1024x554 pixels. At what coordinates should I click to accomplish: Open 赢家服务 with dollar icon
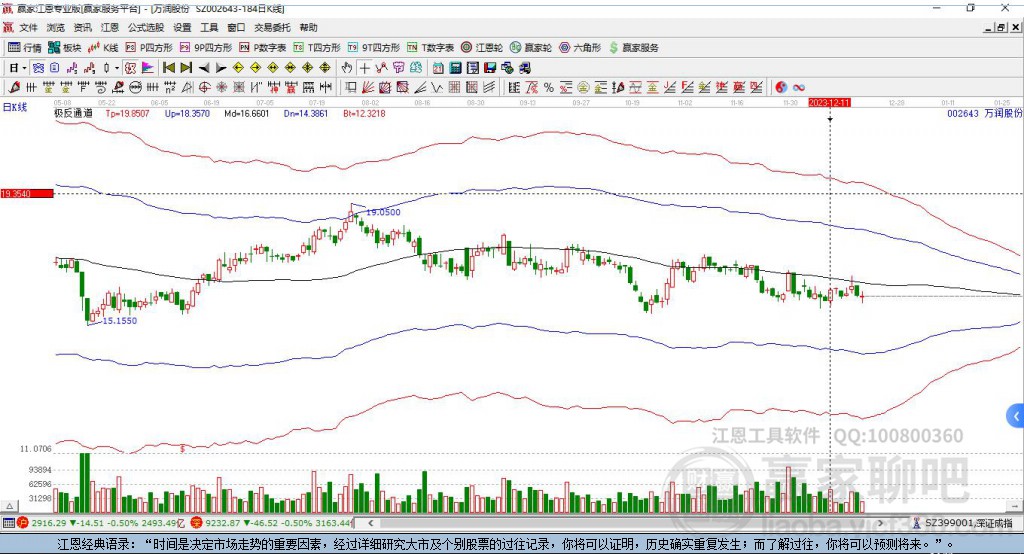pos(633,48)
